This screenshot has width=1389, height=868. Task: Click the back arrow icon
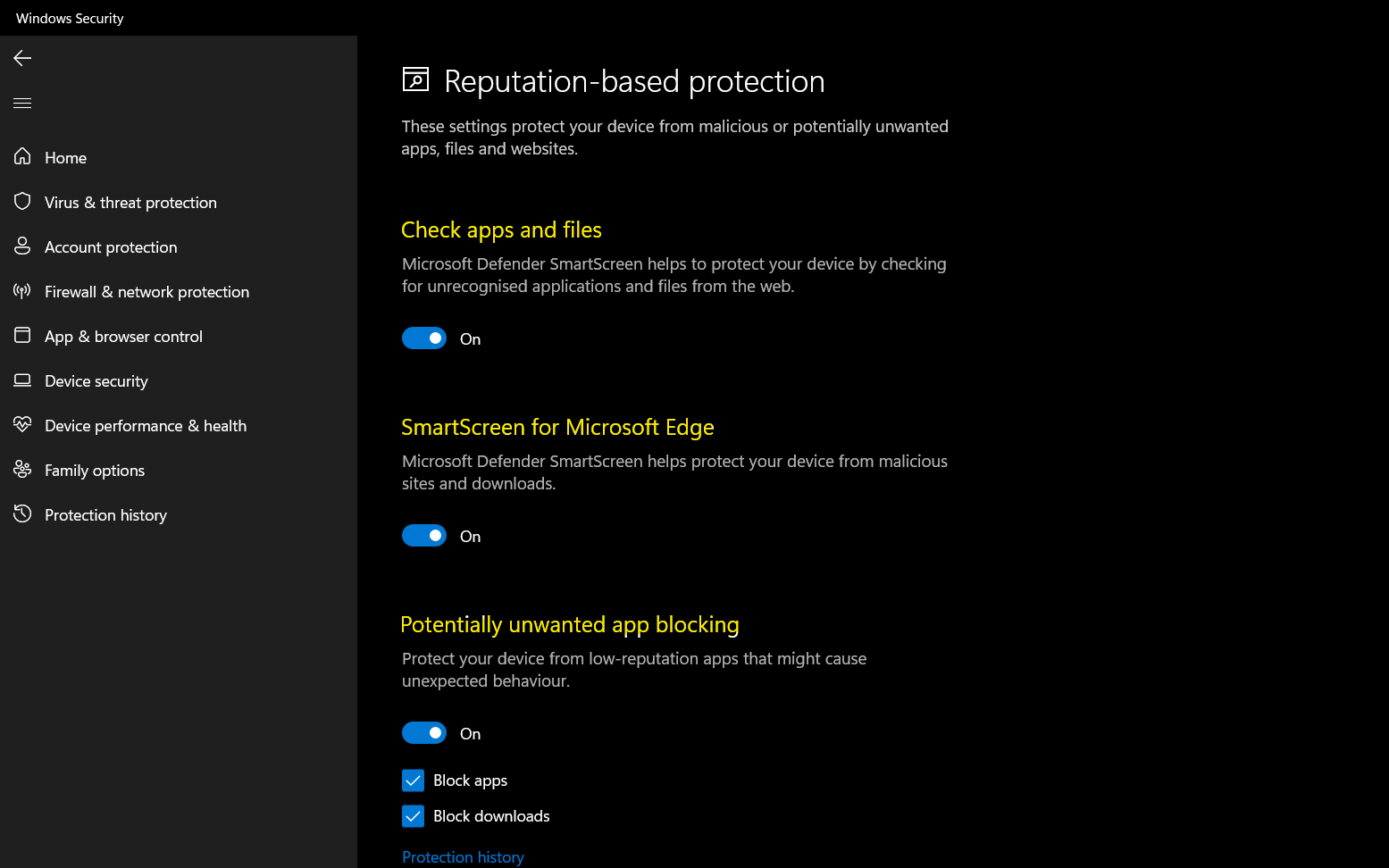coord(22,58)
